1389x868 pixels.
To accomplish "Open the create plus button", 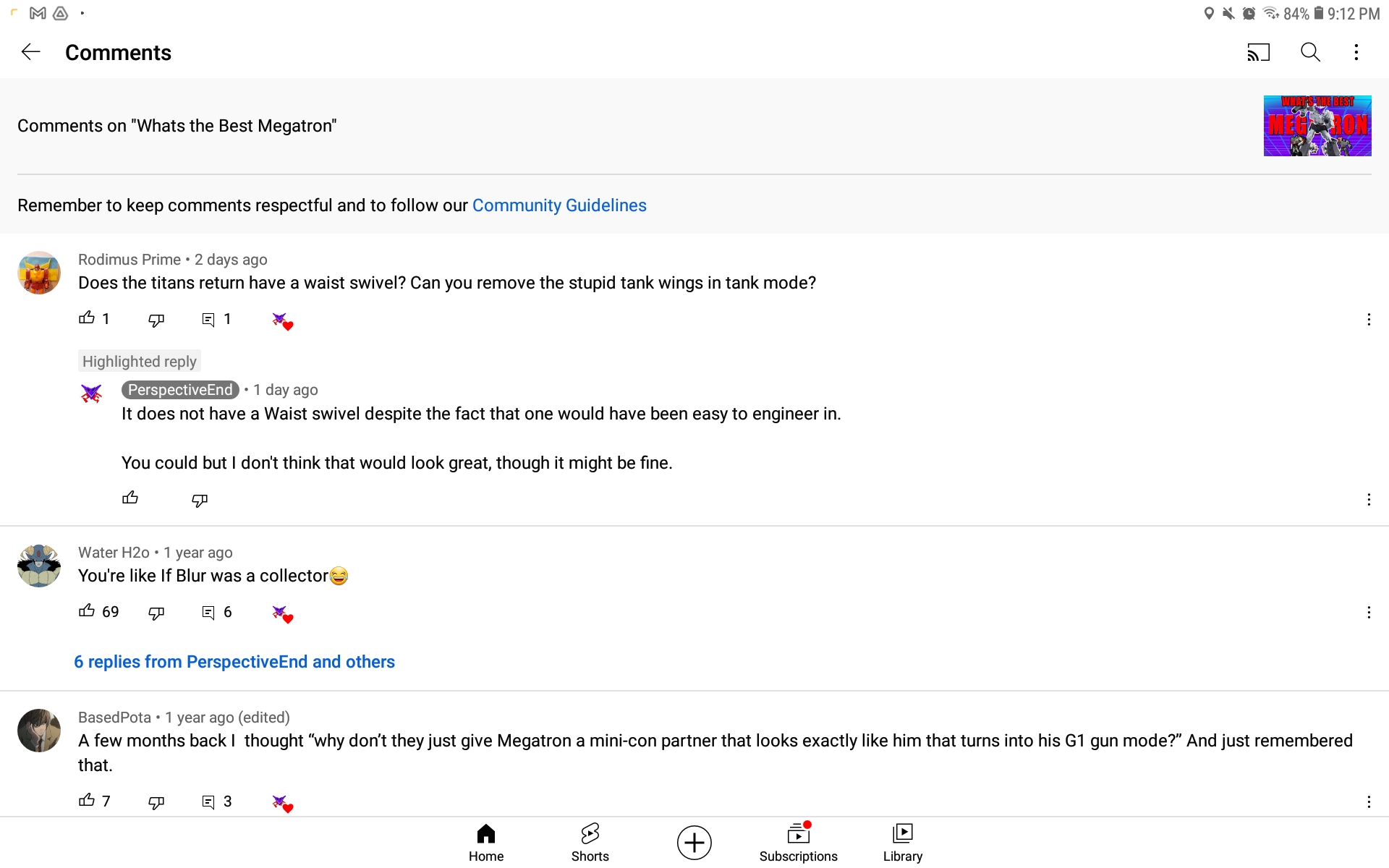I will tap(694, 843).
